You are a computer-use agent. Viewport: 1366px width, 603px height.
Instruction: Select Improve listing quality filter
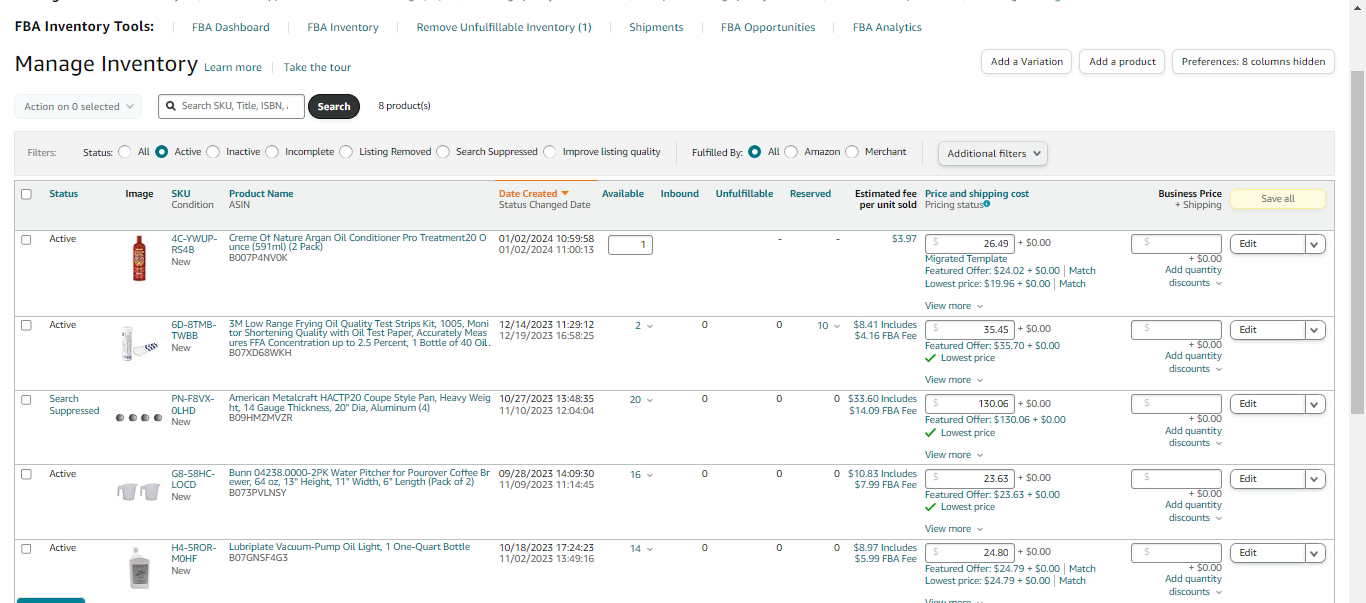point(550,152)
